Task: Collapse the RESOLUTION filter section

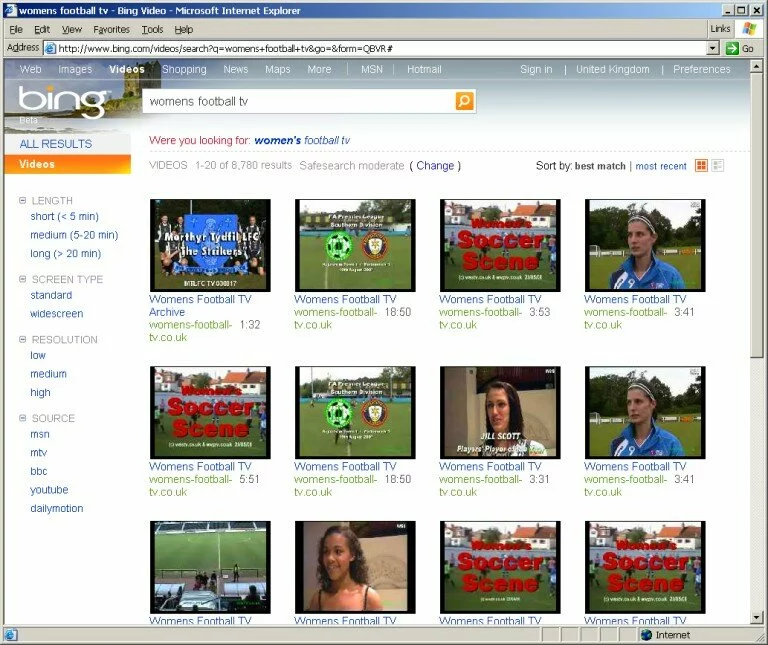Action: pyautogui.click(x=22, y=339)
